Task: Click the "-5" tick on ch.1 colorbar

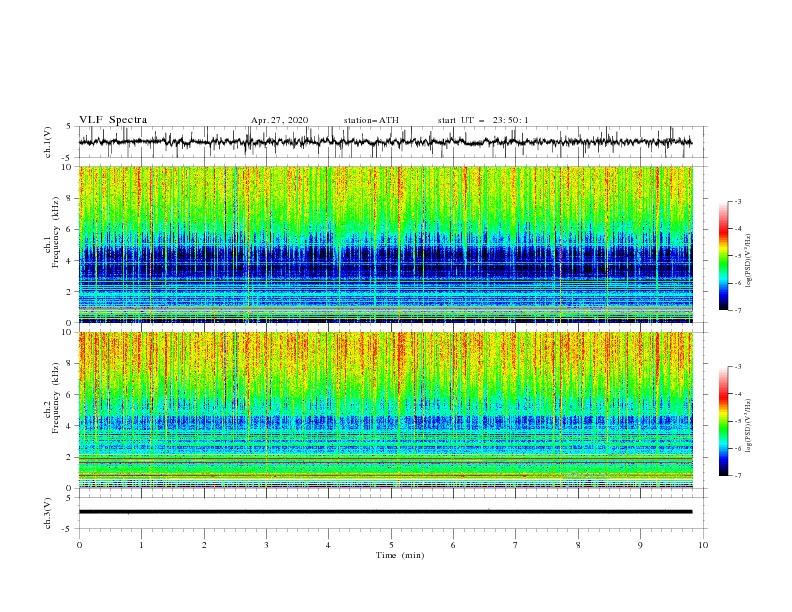Action: (738, 256)
